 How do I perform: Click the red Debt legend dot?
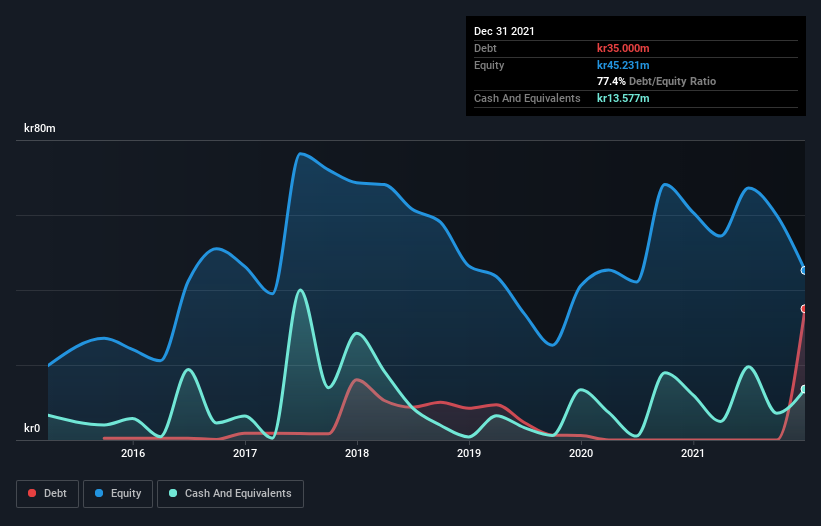click(x=32, y=493)
